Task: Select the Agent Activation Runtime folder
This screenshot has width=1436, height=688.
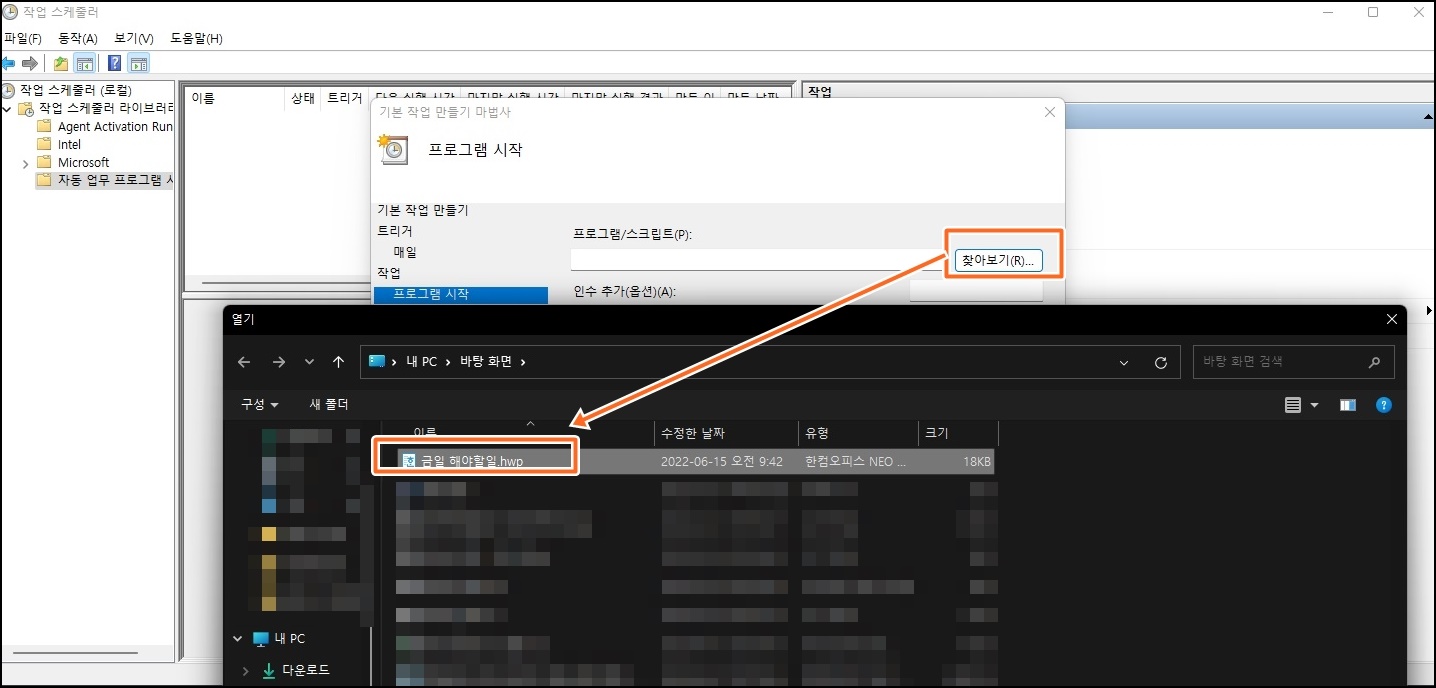Action: tap(114, 127)
